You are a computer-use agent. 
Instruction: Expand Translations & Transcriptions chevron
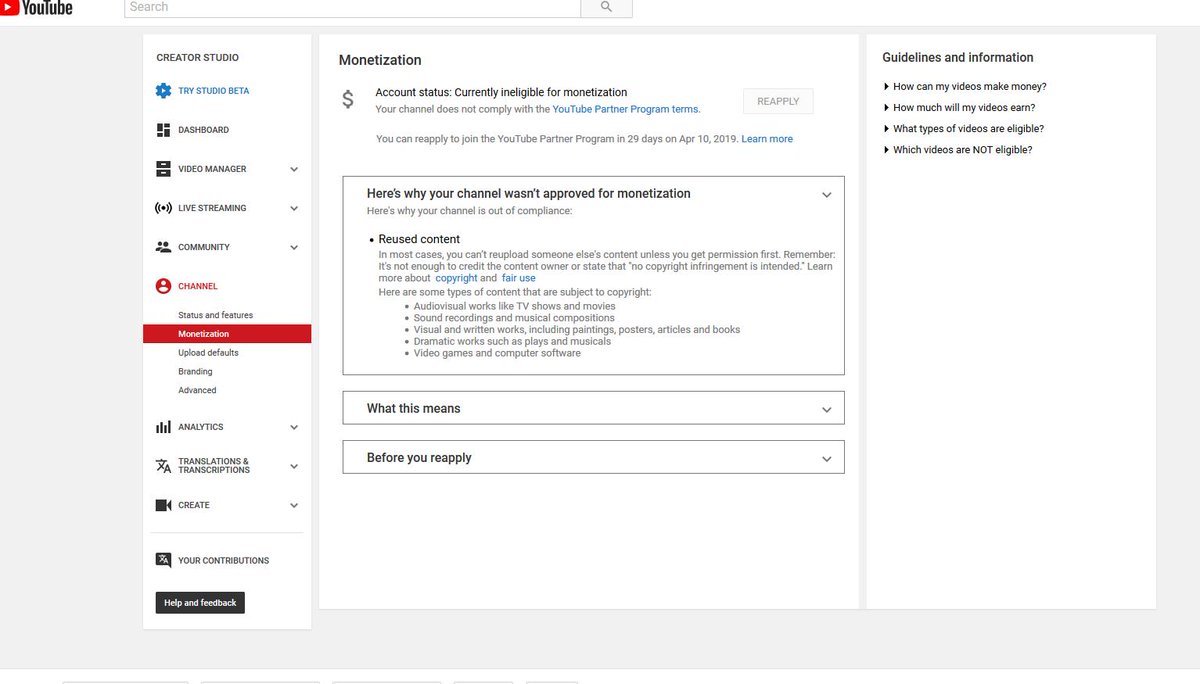pos(294,467)
